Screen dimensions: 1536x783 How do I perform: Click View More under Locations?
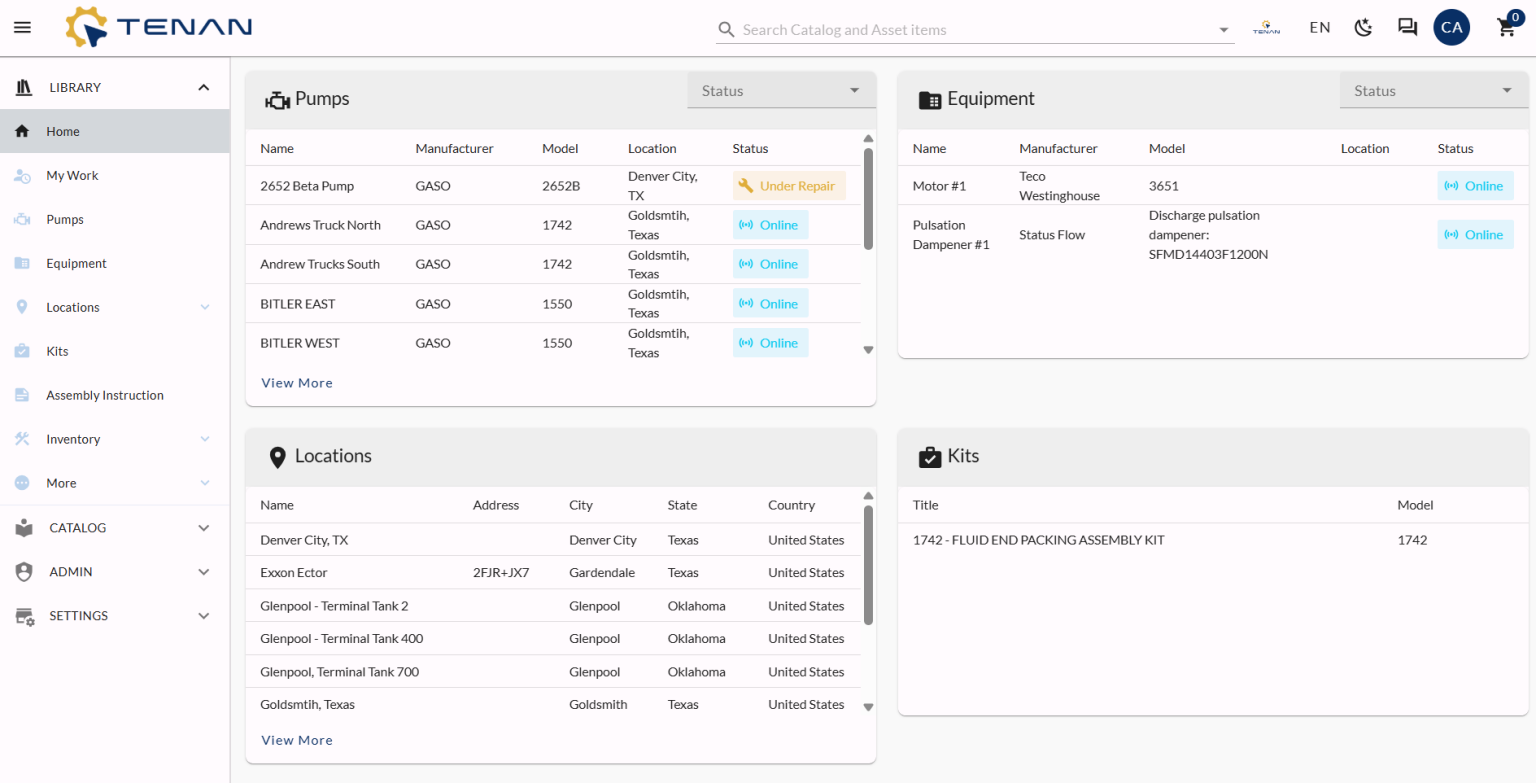click(x=297, y=740)
